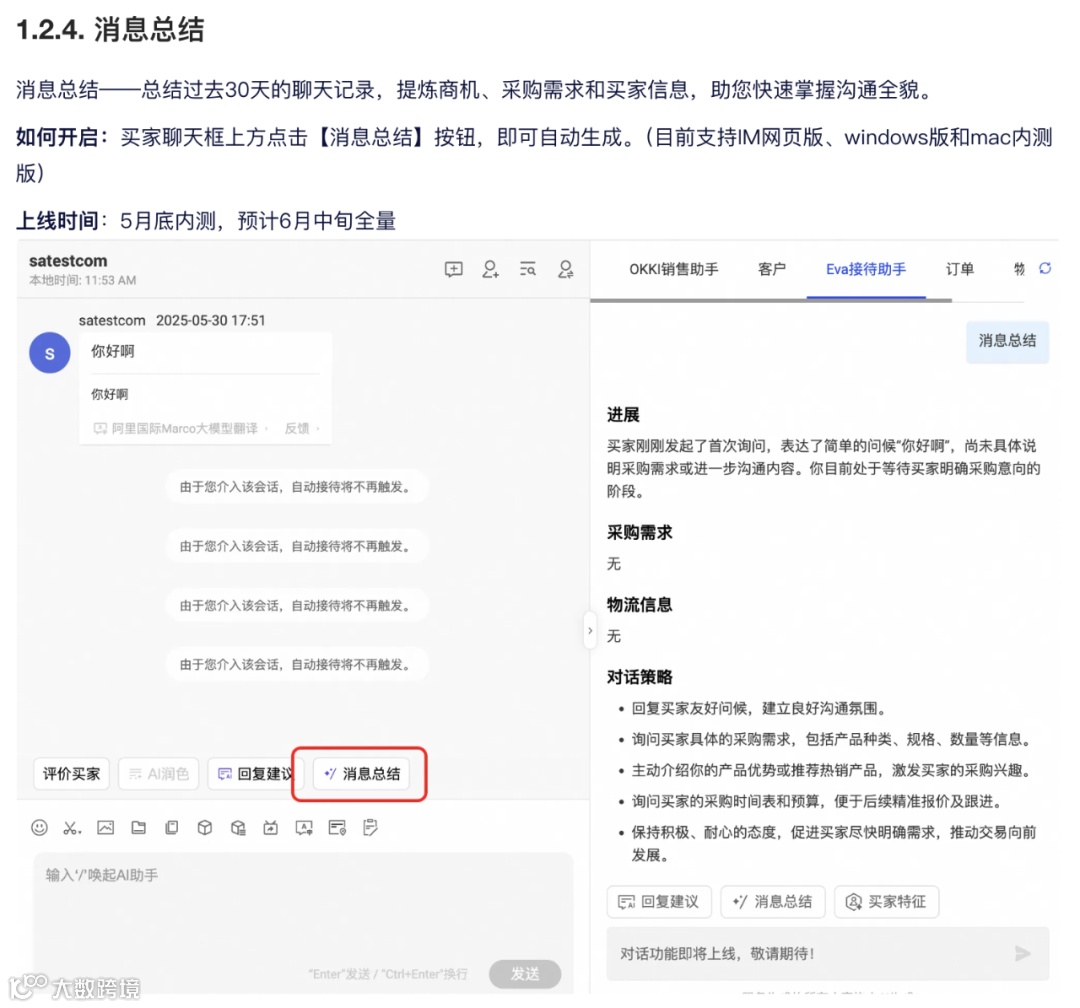Click the 本地时间: 11:53 AM text
This screenshot has height=1008, width=1080.
(x=83, y=280)
